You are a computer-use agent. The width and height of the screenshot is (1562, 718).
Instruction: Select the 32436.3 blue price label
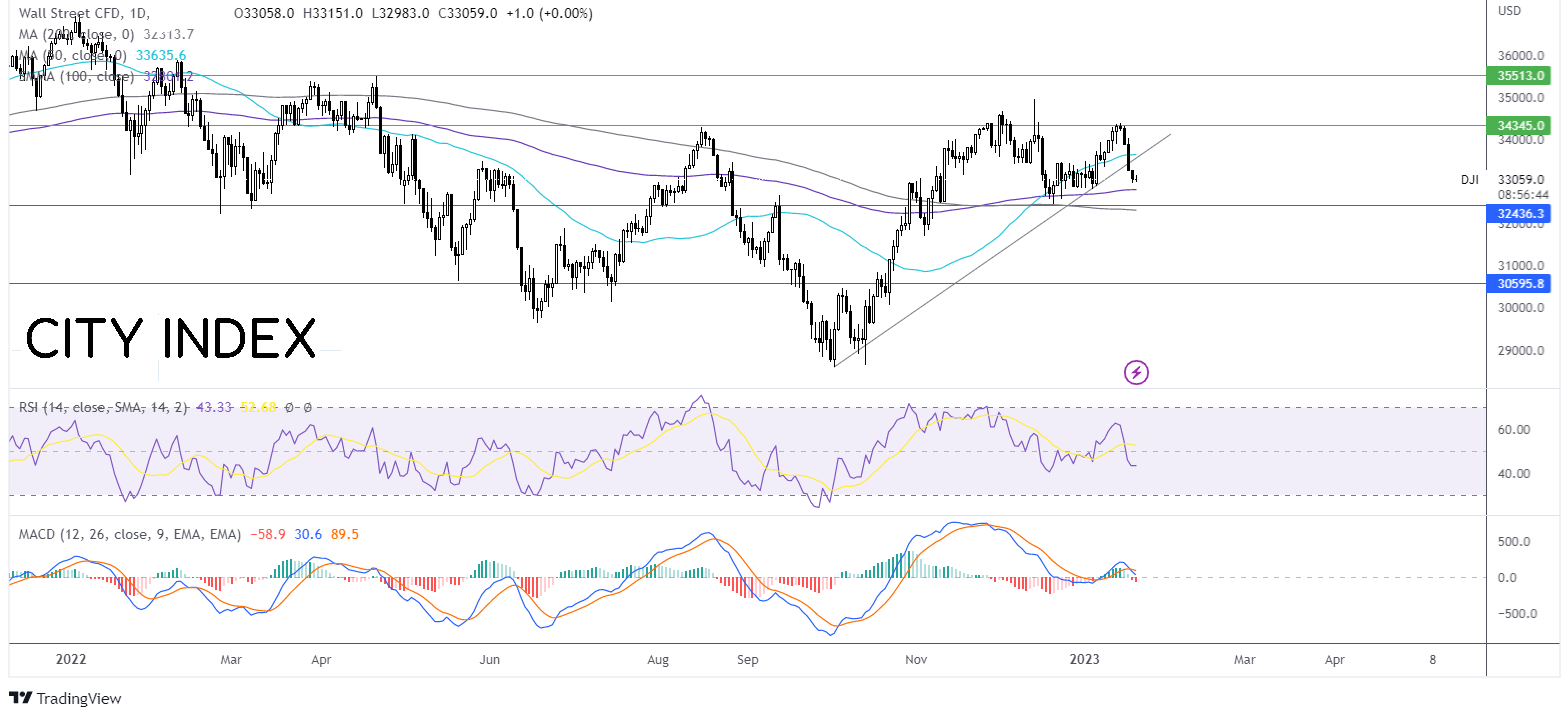point(1523,214)
